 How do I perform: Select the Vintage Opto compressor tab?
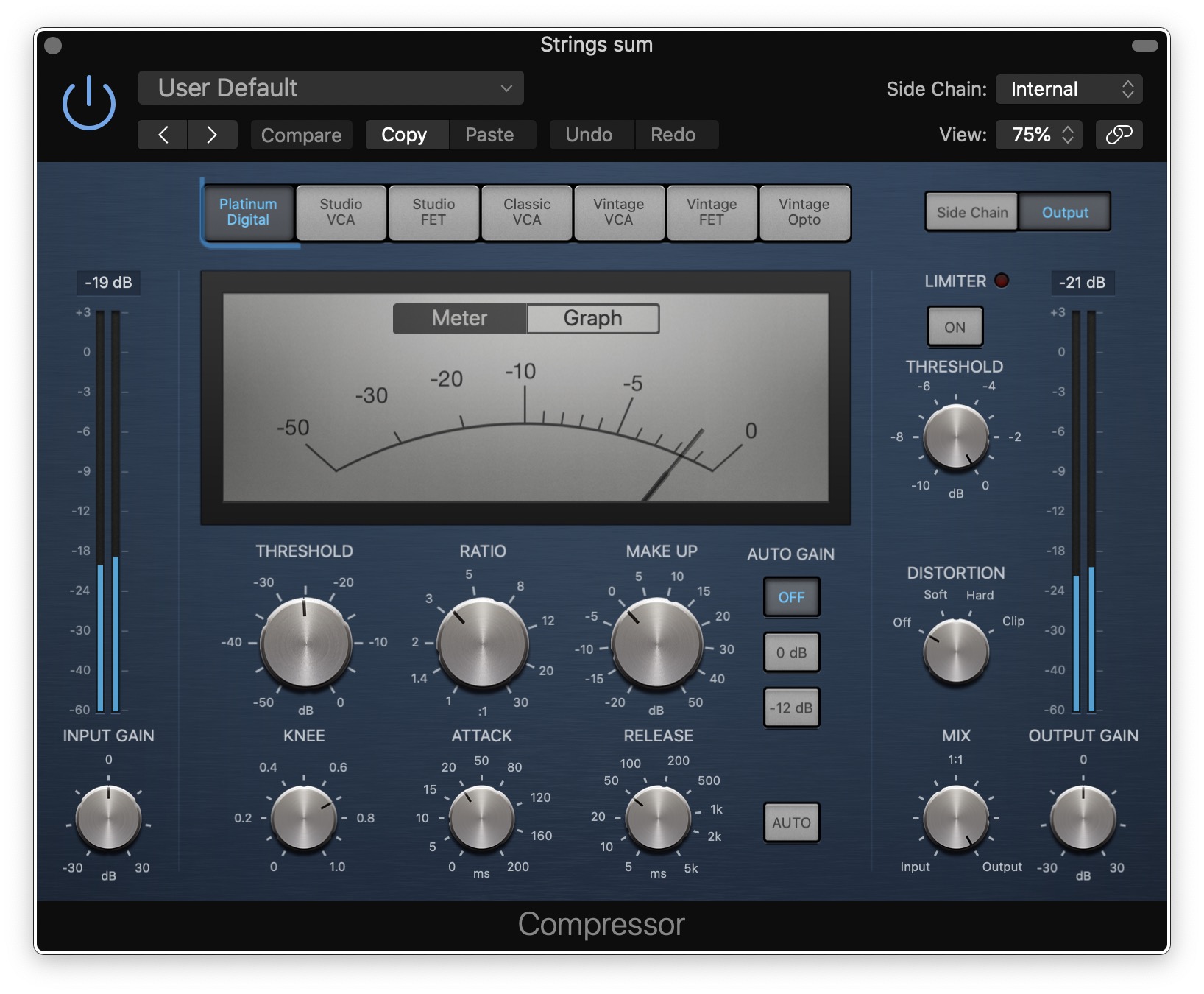[x=804, y=212]
